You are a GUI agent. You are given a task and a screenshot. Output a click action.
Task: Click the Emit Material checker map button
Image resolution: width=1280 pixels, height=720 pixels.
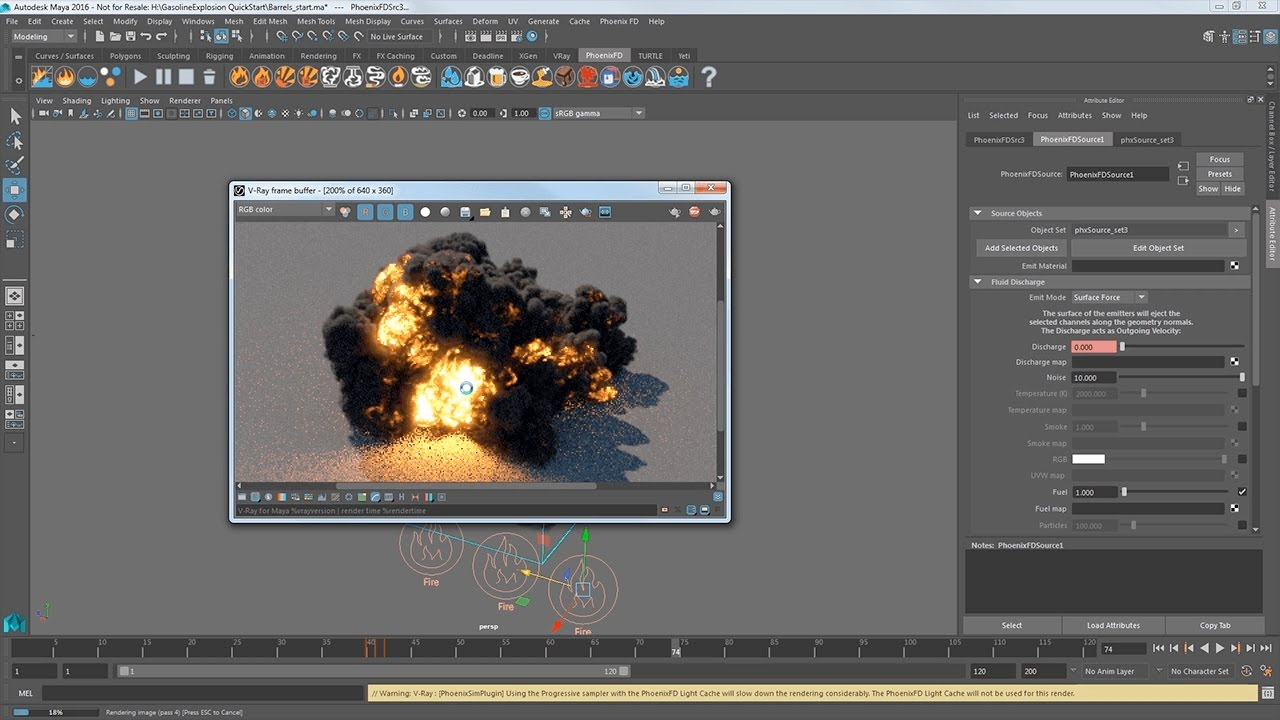pos(1235,266)
